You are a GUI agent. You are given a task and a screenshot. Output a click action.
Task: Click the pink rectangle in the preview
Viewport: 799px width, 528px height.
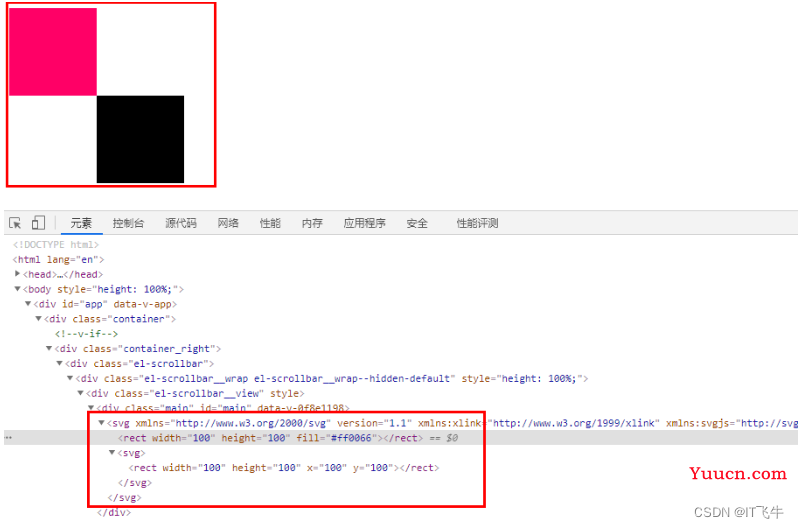53,51
